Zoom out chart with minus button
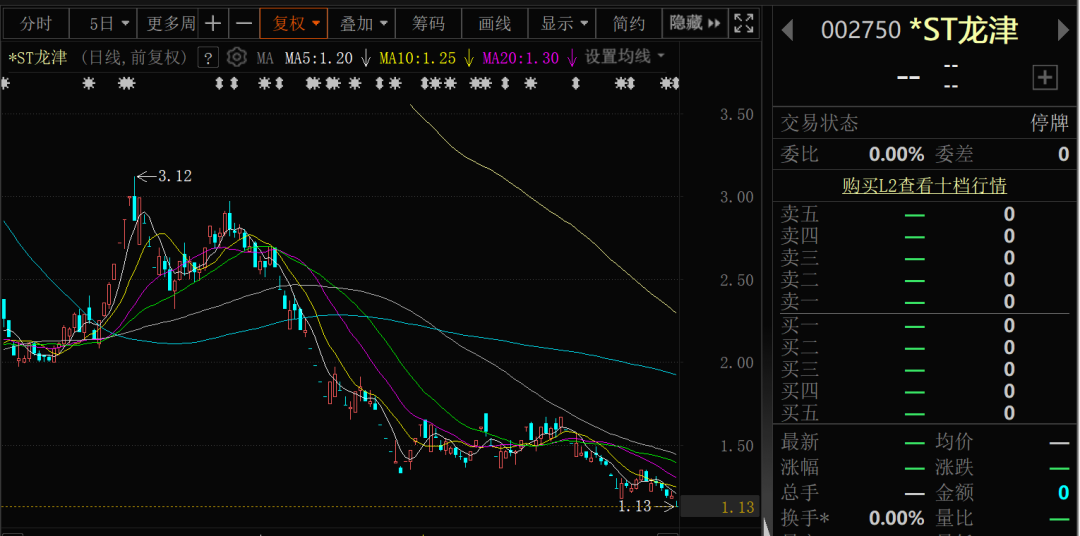This screenshot has width=1080, height=536. pos(243,23)
